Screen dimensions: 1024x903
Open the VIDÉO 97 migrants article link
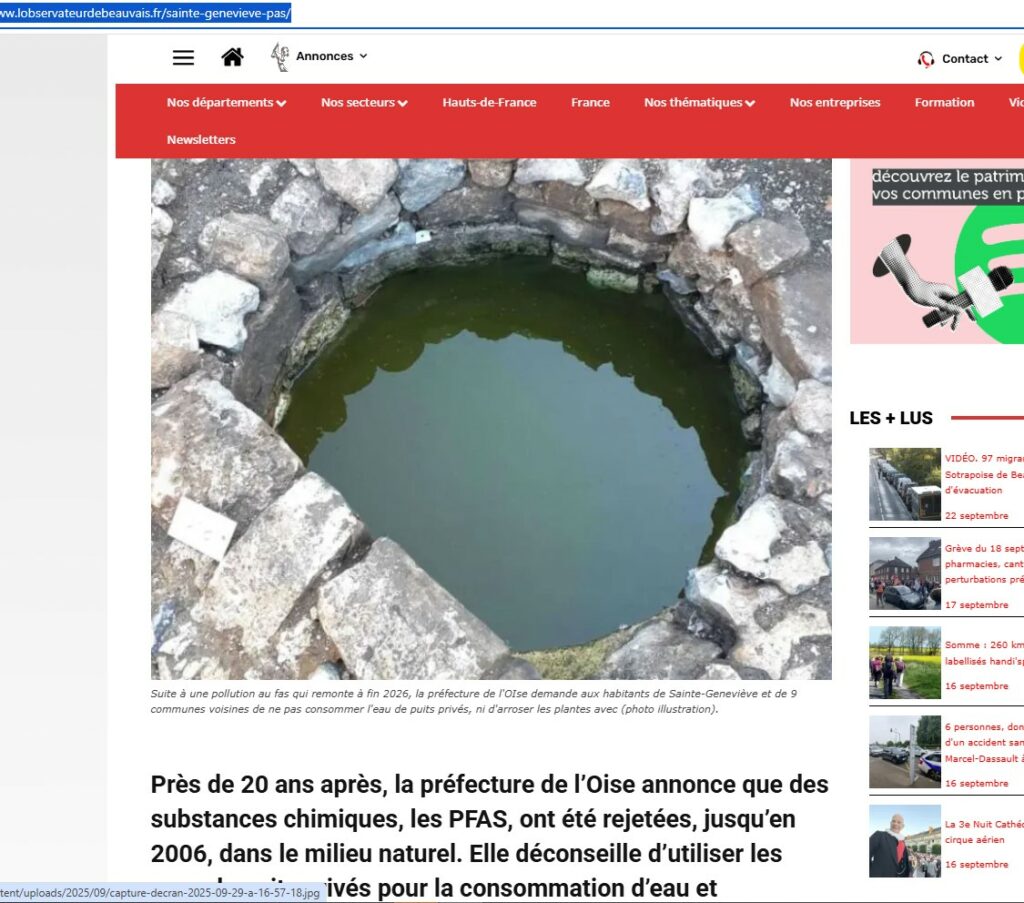pyautogui.click(x=984, y=474)
